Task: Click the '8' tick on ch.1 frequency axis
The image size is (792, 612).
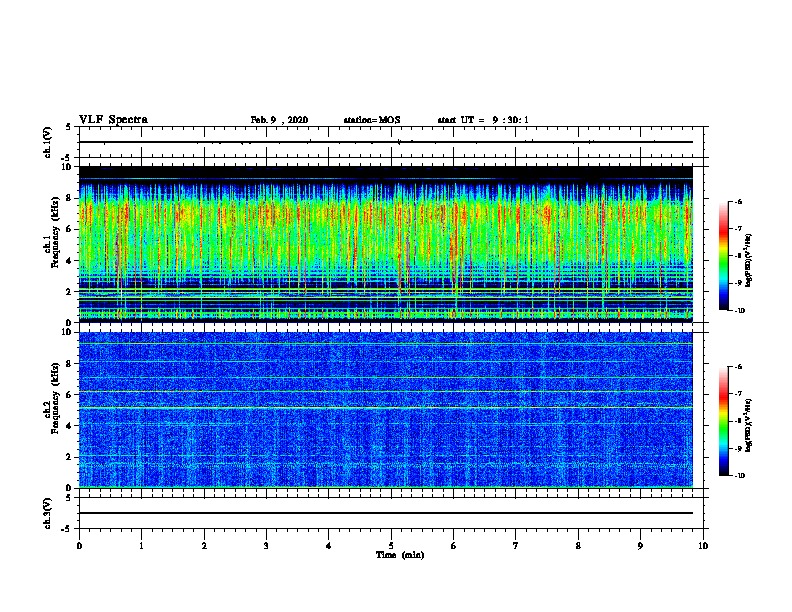Action: pos(70,198)
